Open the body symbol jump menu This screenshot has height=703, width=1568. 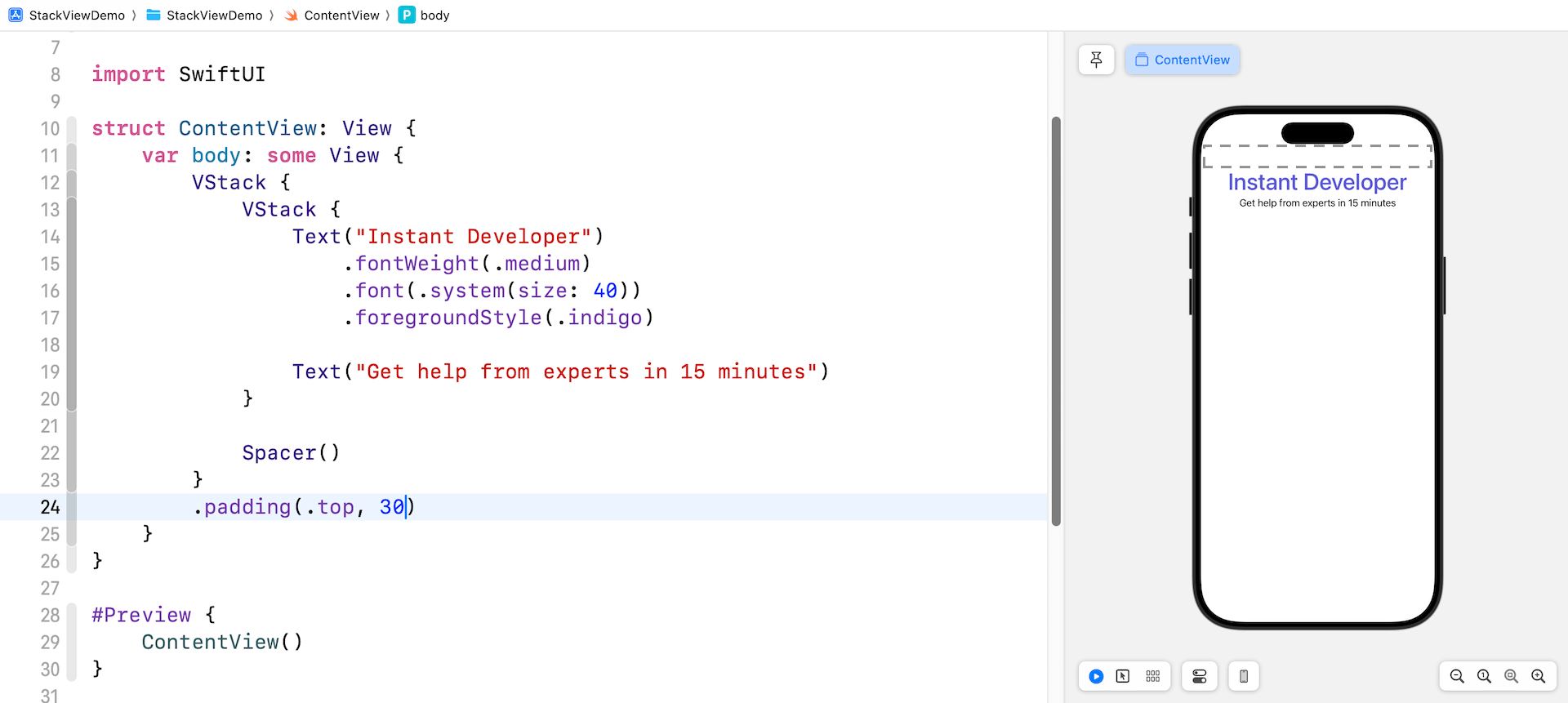pyautogui.click(x=434, y=16)
